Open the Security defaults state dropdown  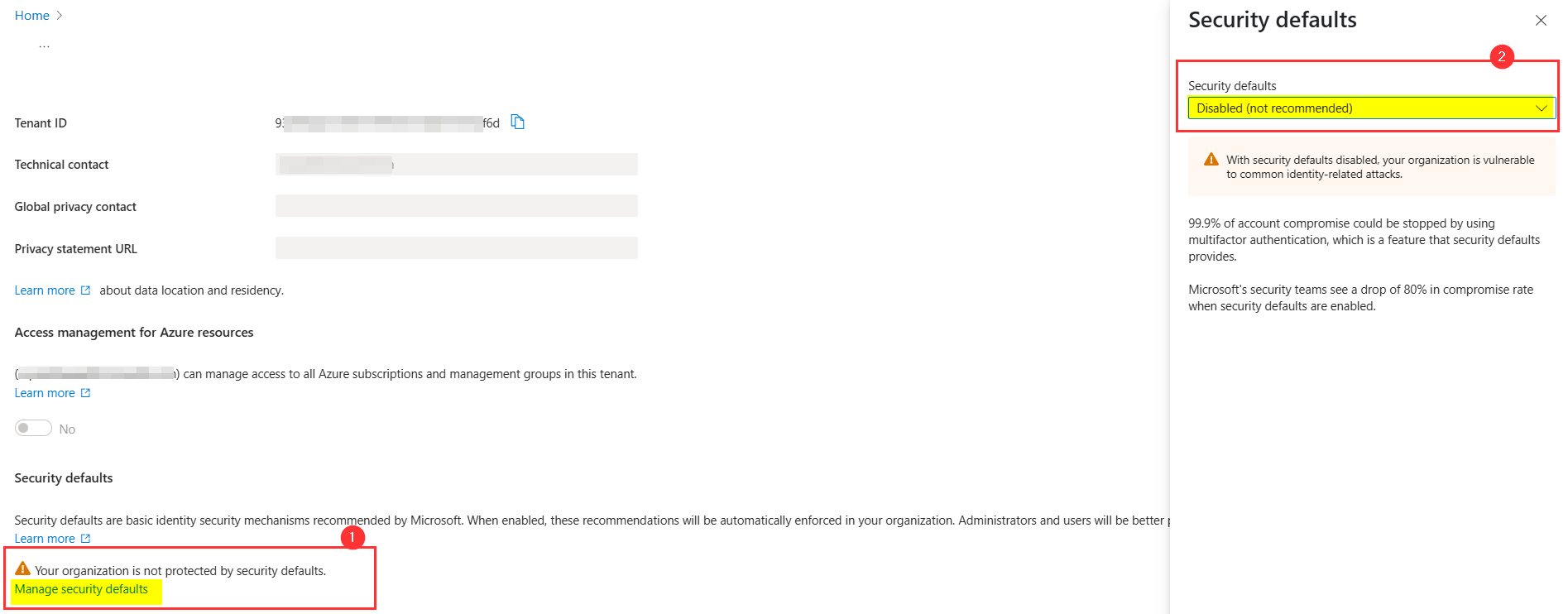(1369, 108)
